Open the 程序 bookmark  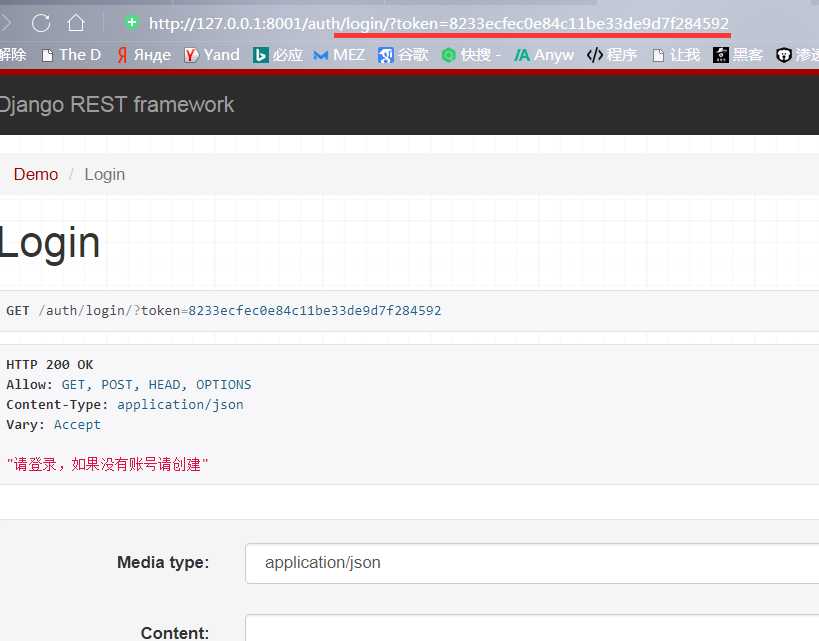612,55
